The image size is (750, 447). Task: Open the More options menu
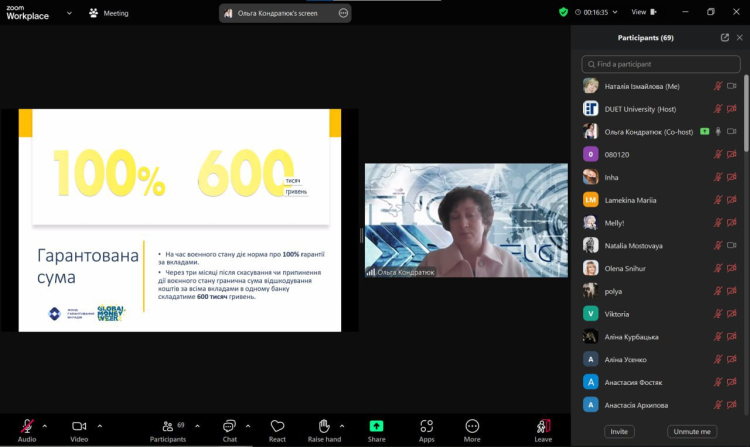tap(472, 427)
